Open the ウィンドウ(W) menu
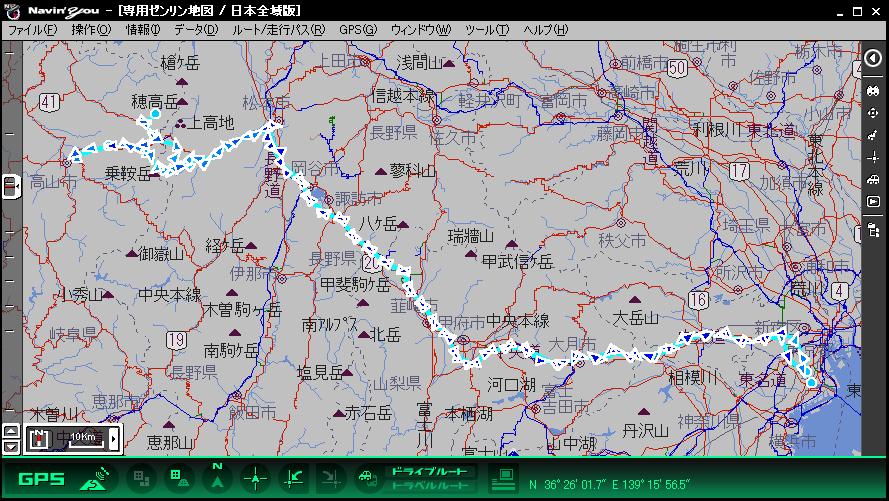This screenshot has height=501, width=889. pyautogui.click(x=421, y=29)
